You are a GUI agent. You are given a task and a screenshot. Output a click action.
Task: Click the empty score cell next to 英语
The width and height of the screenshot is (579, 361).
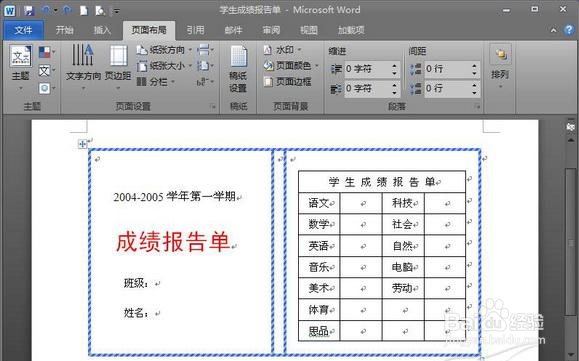tap(361, 246)
